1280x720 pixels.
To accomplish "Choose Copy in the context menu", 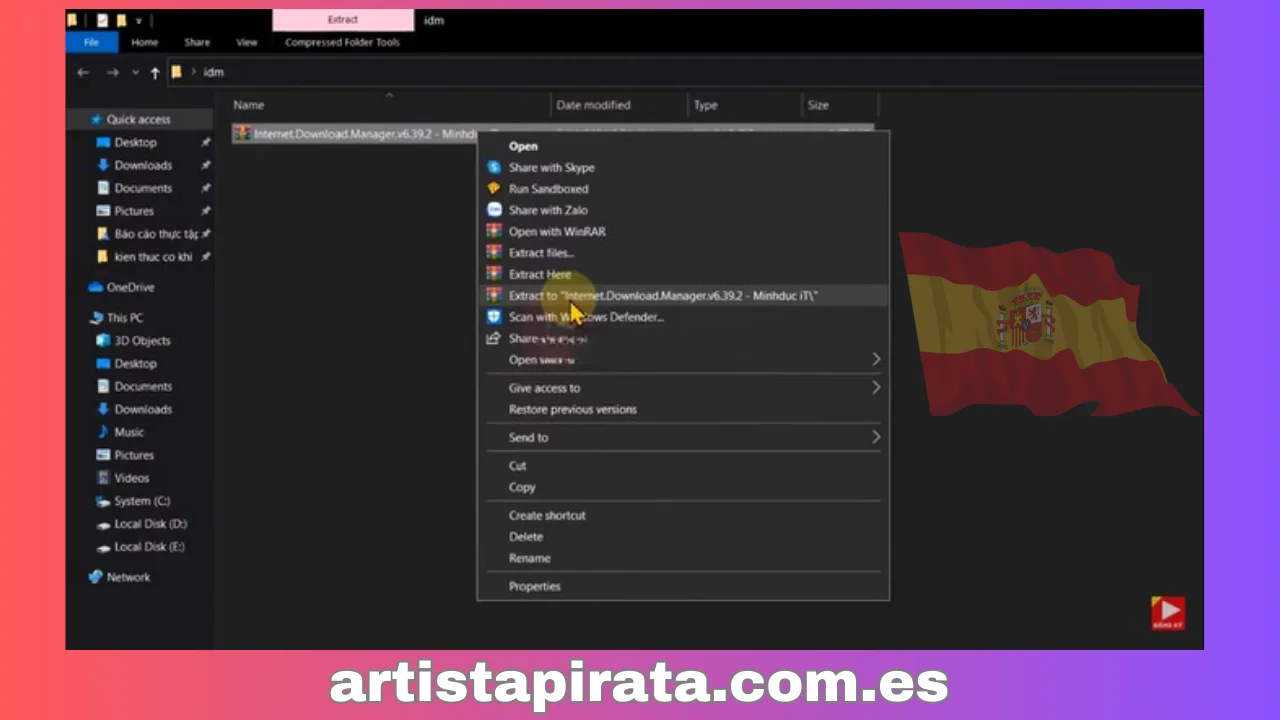I will (x=522, y=487).
